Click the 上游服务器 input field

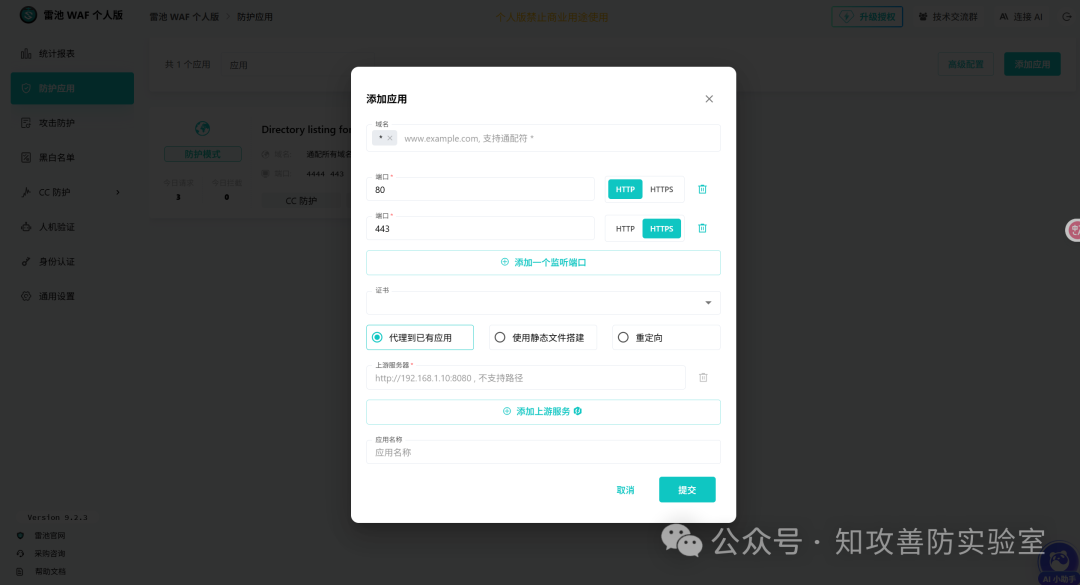point(526,378)
